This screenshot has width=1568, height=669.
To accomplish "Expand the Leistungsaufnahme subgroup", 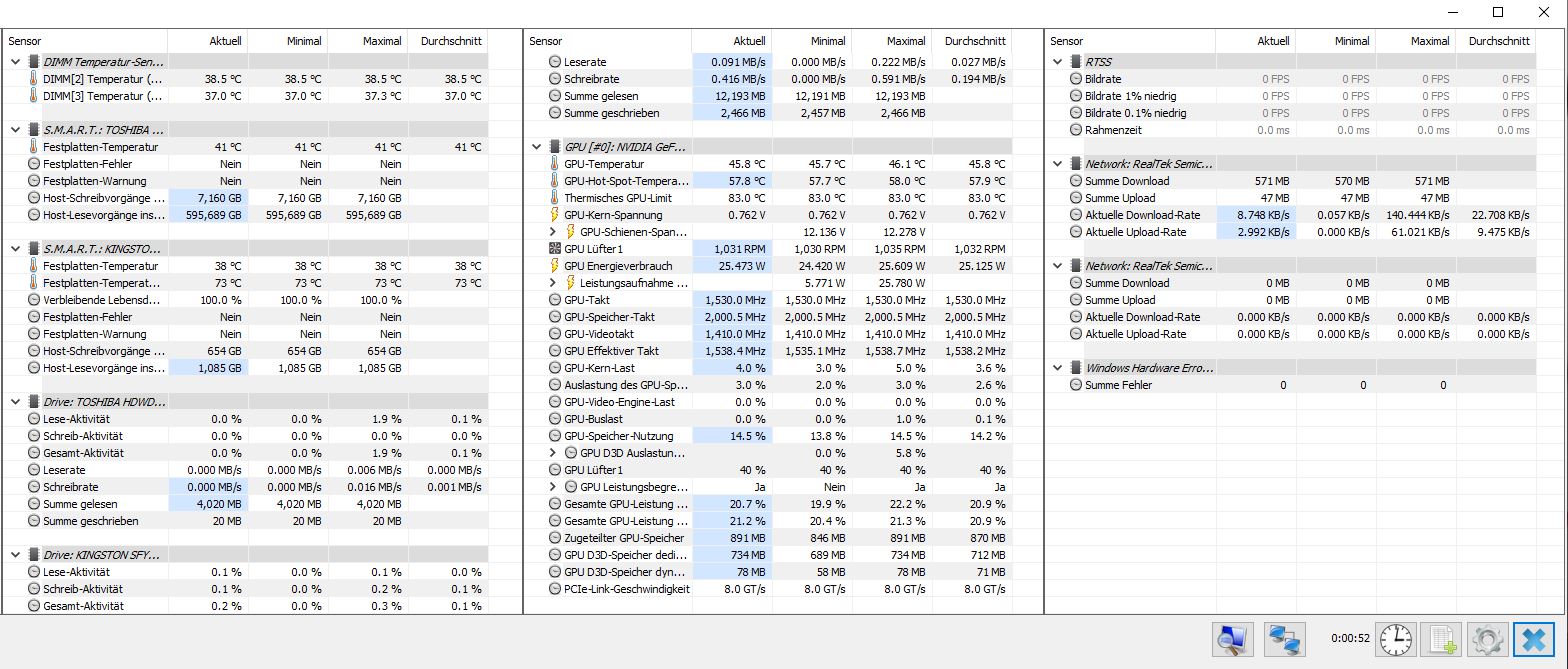I will 555,283.
